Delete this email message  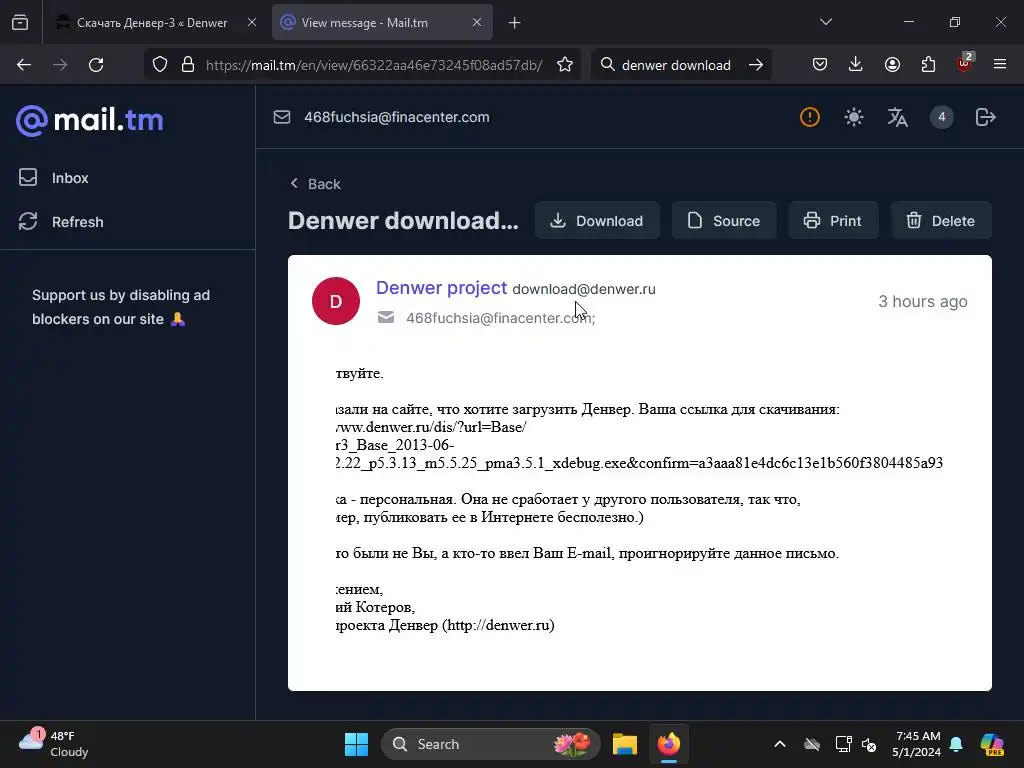tap(941, 221)
